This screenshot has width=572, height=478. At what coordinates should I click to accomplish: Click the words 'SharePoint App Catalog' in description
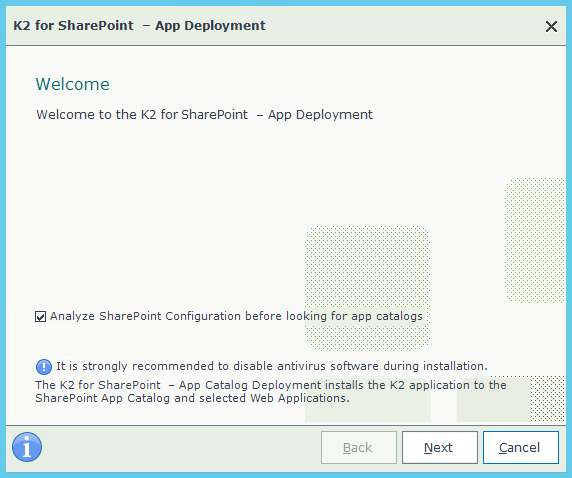[x=103, y=398]
